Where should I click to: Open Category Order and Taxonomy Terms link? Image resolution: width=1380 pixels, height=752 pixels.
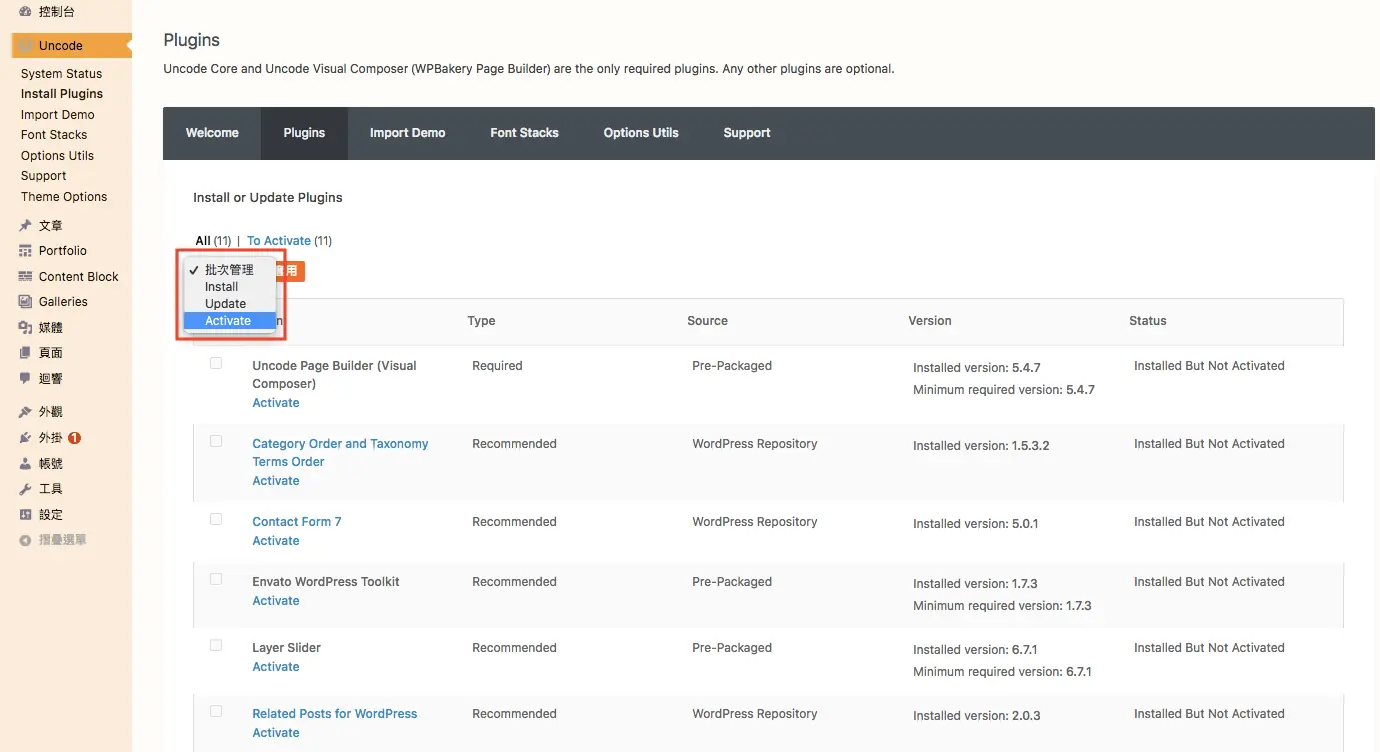(x=340, y=453)
